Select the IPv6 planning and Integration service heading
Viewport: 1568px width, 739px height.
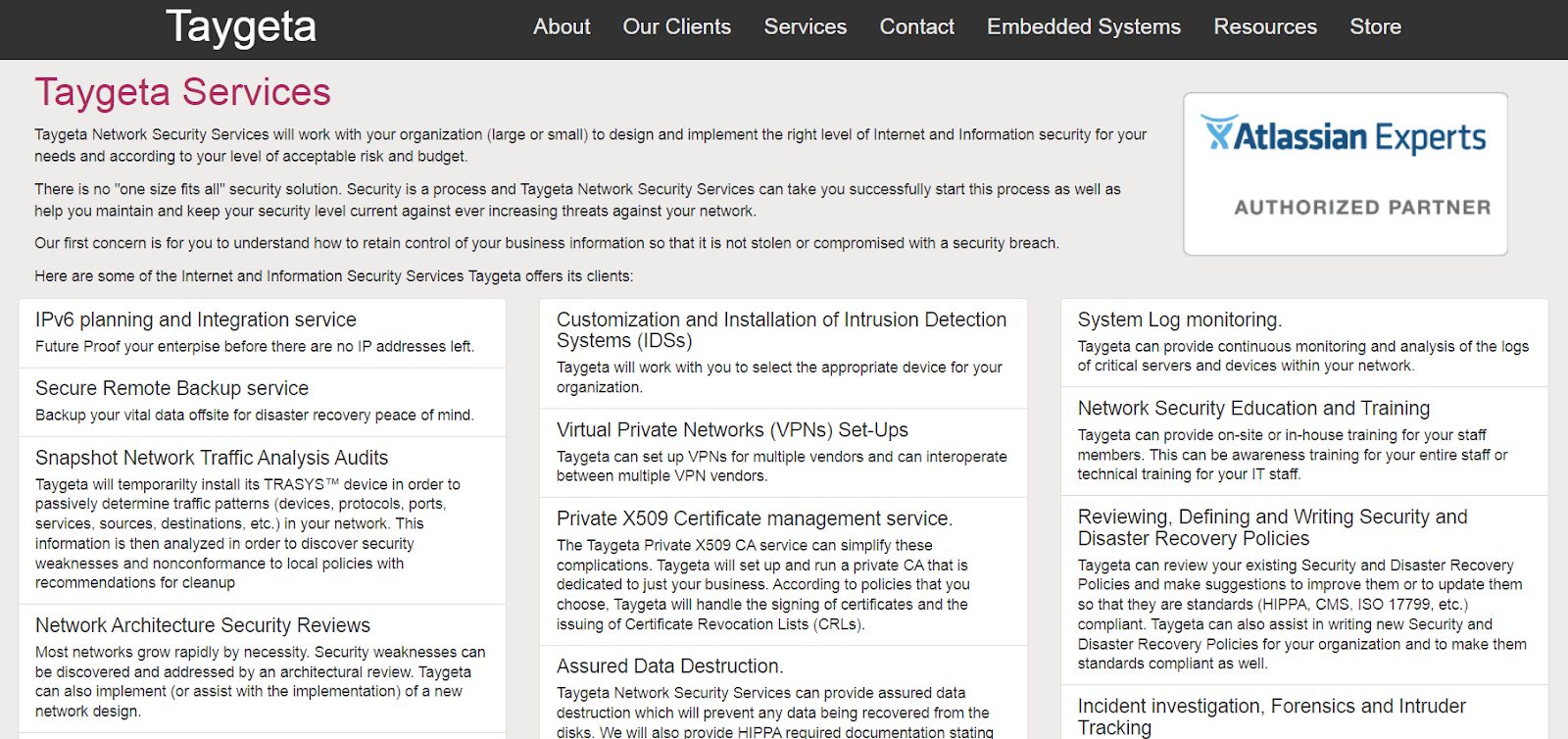pyautogui.click(x=196, y=320)
